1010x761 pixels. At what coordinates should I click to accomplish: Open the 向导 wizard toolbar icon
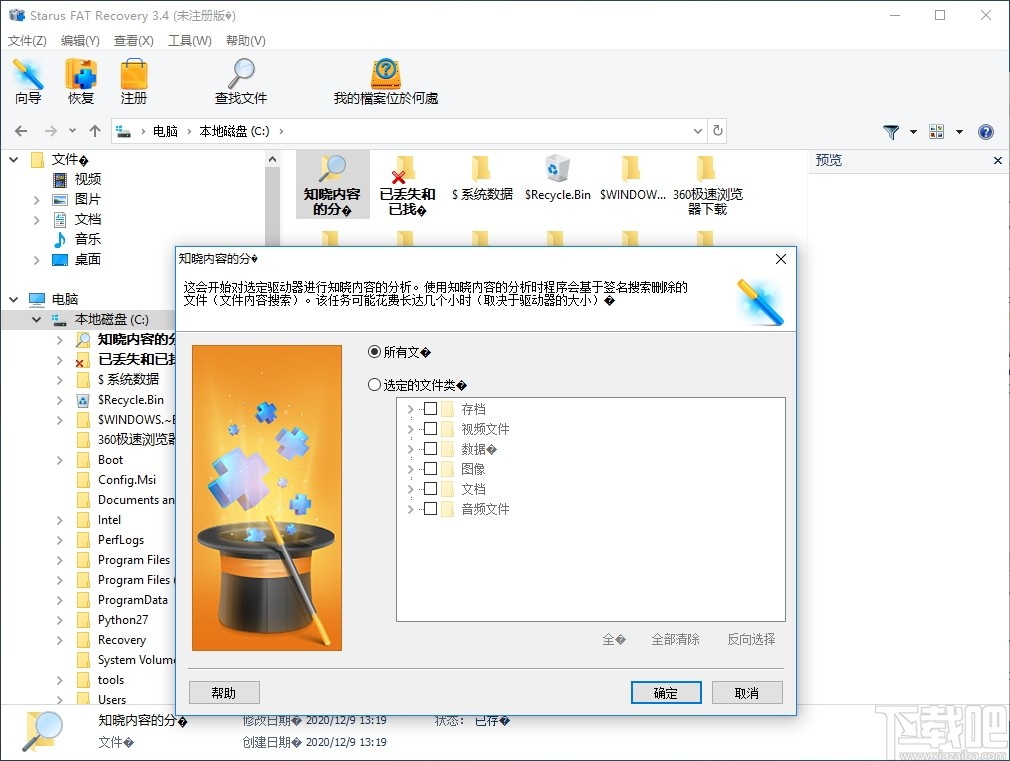click(x=28, y=82)
